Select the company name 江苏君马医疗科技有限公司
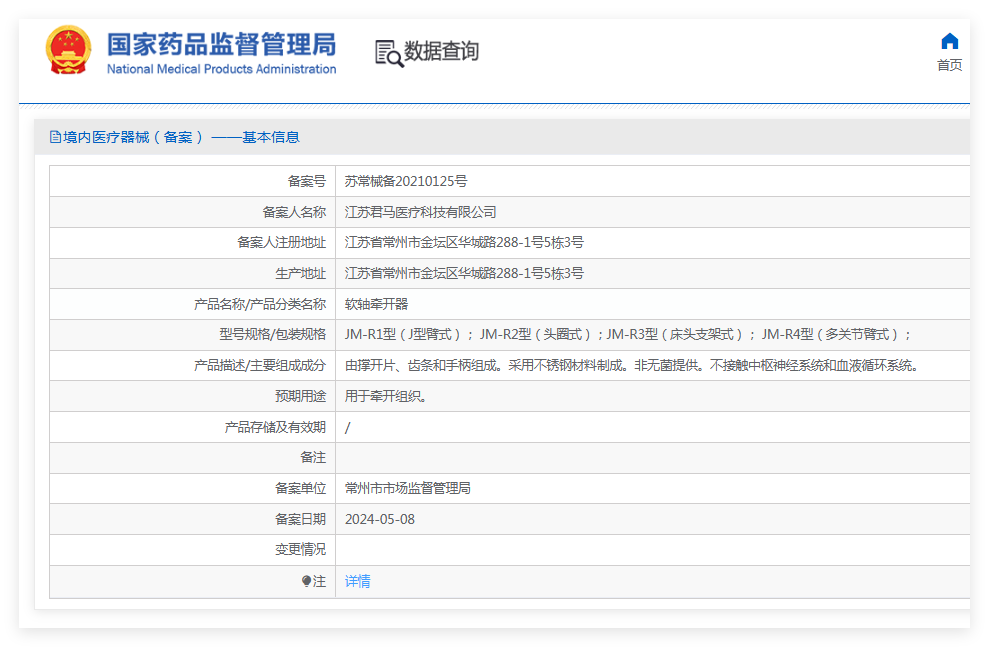The height and width of the screenshot is (647, 989). (x=420, y=212)
